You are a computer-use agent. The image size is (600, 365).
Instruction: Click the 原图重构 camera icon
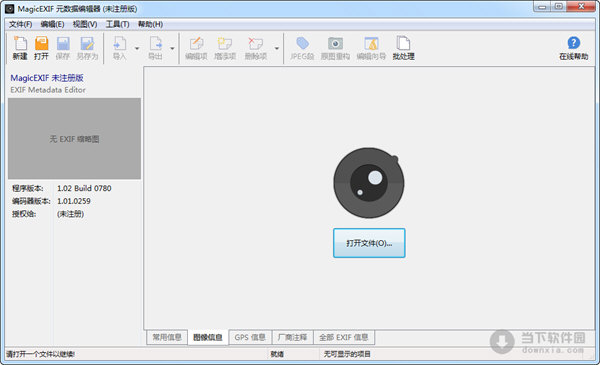(x=335, y=48)
